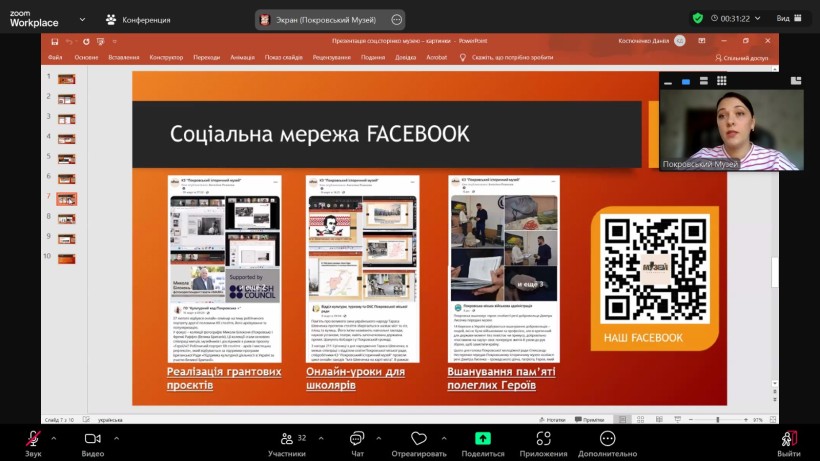This screenshot has width=820, height=461.
Task: Open ribbon display options icon in title bar
Action: [x=702, y=41]
